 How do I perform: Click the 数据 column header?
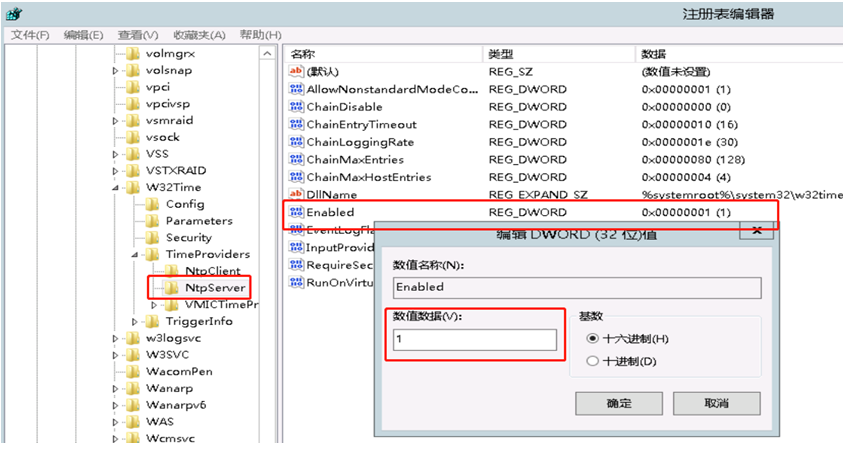tap(739, 54)
